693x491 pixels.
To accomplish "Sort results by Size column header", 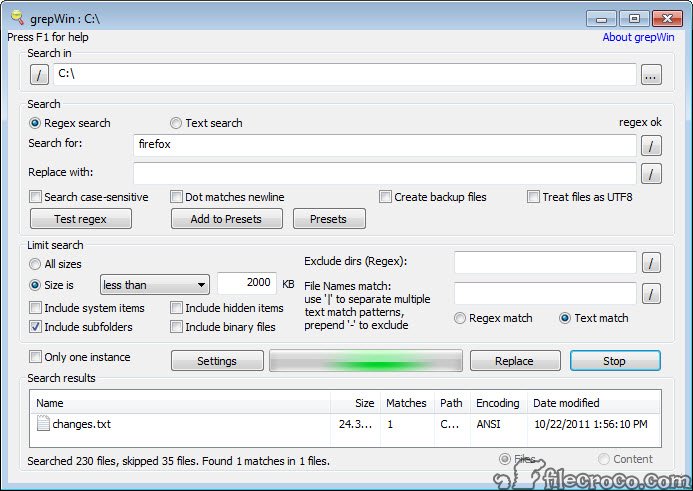I will (356, 403).
